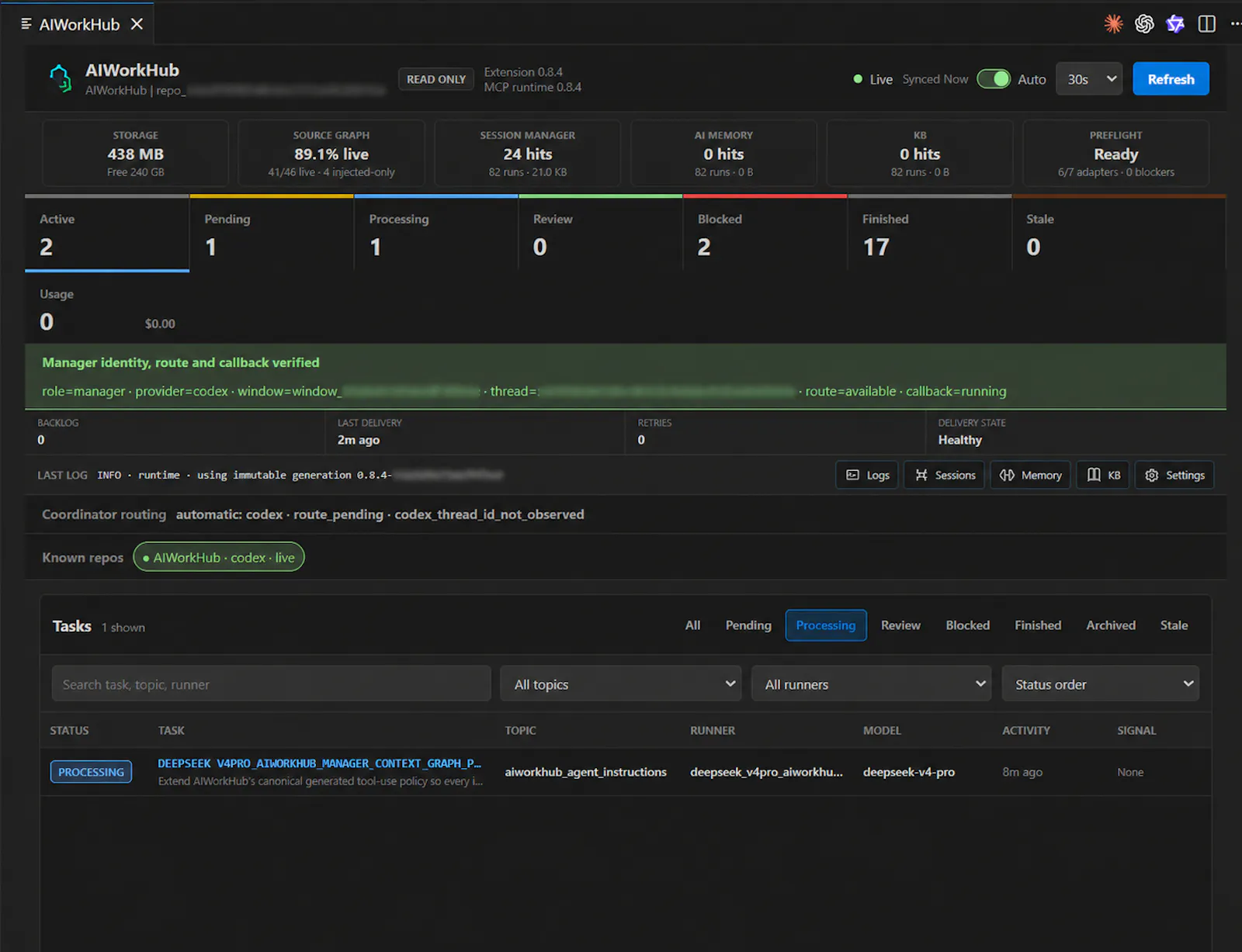Select the Active status counter

(107, 234)
